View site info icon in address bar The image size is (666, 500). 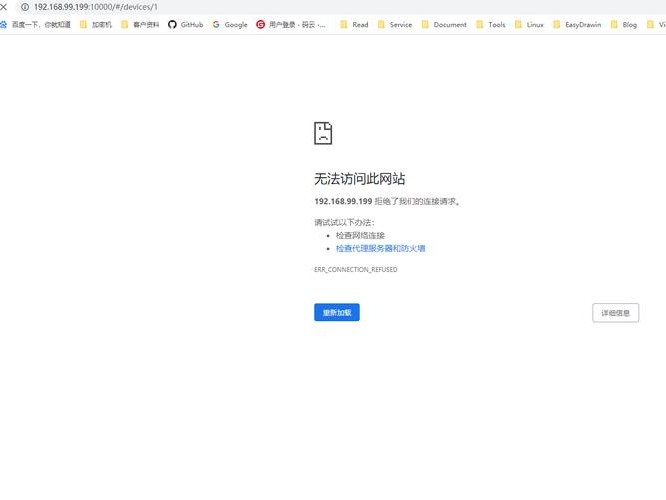pyautogui.click(x=25, y=7)
